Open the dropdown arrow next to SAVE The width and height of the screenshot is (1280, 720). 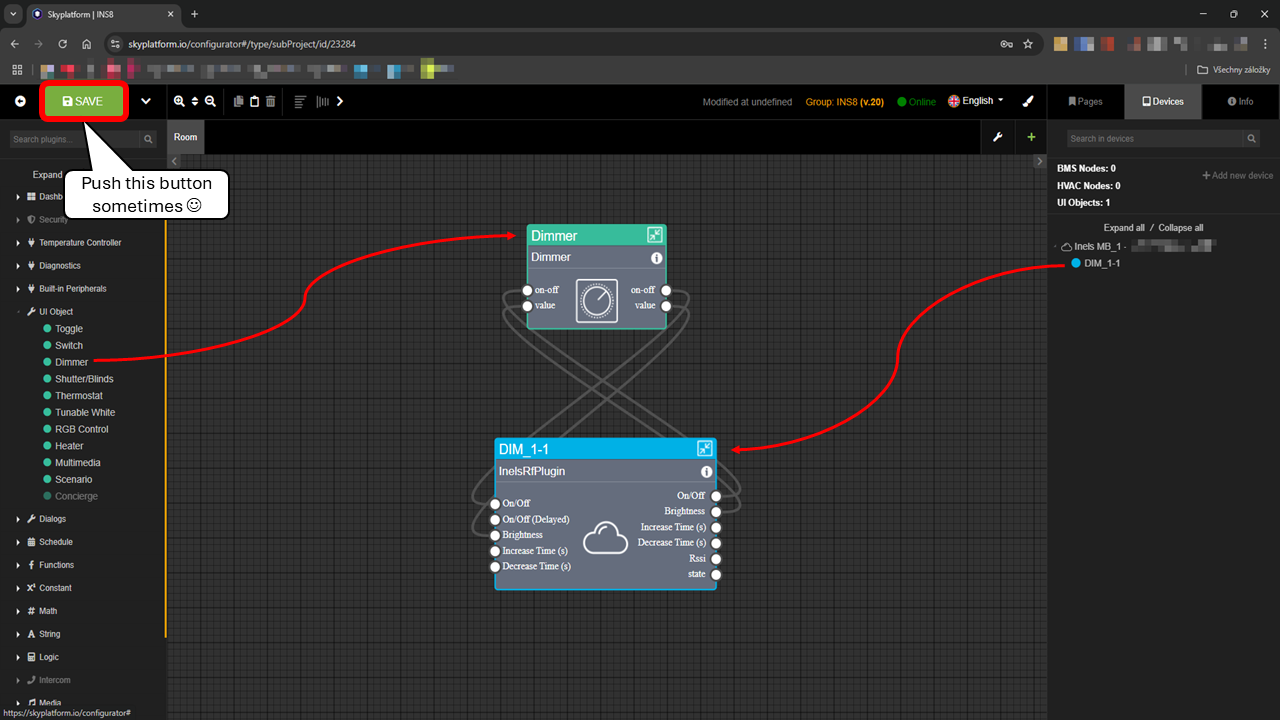tap(146, 101)
